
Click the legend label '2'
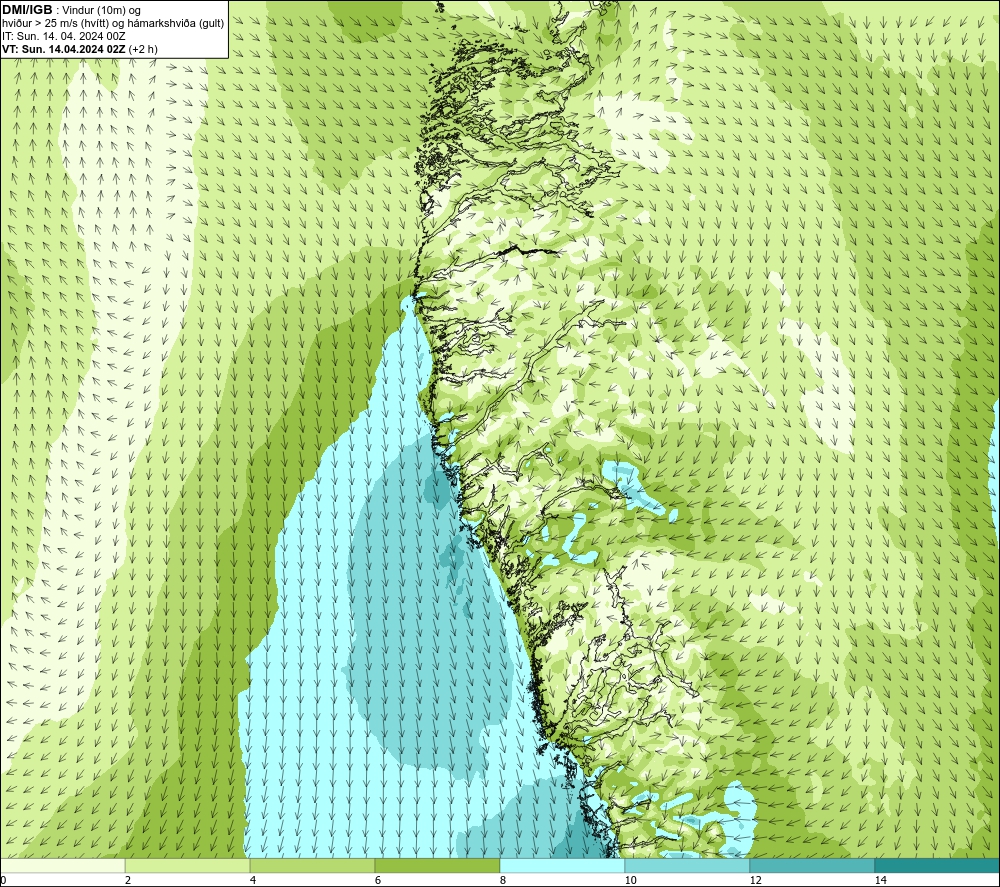click(128, 880)
